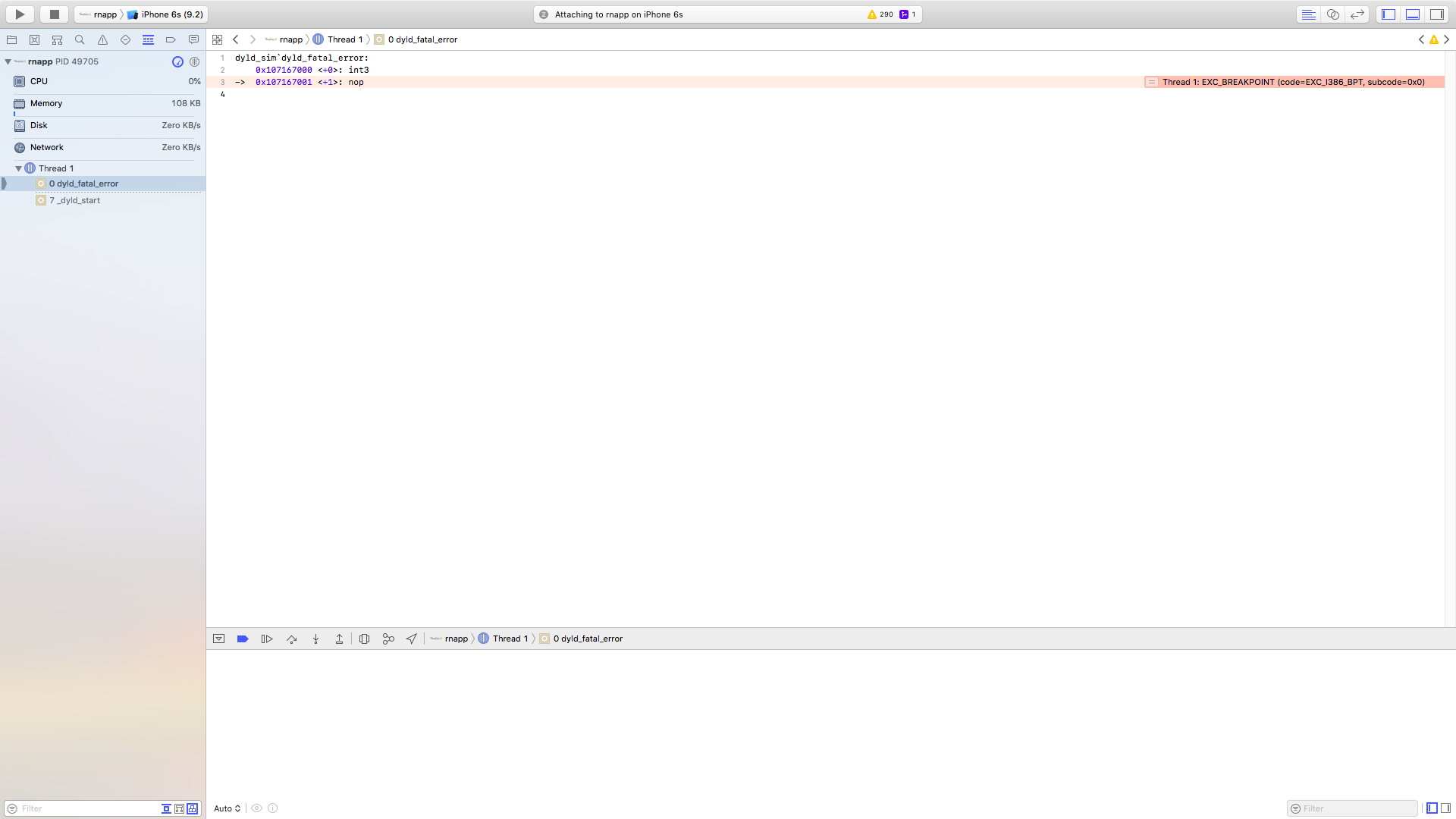
Task: Click the debug gauge button next to rnapp PID
Action: point(177,61)
